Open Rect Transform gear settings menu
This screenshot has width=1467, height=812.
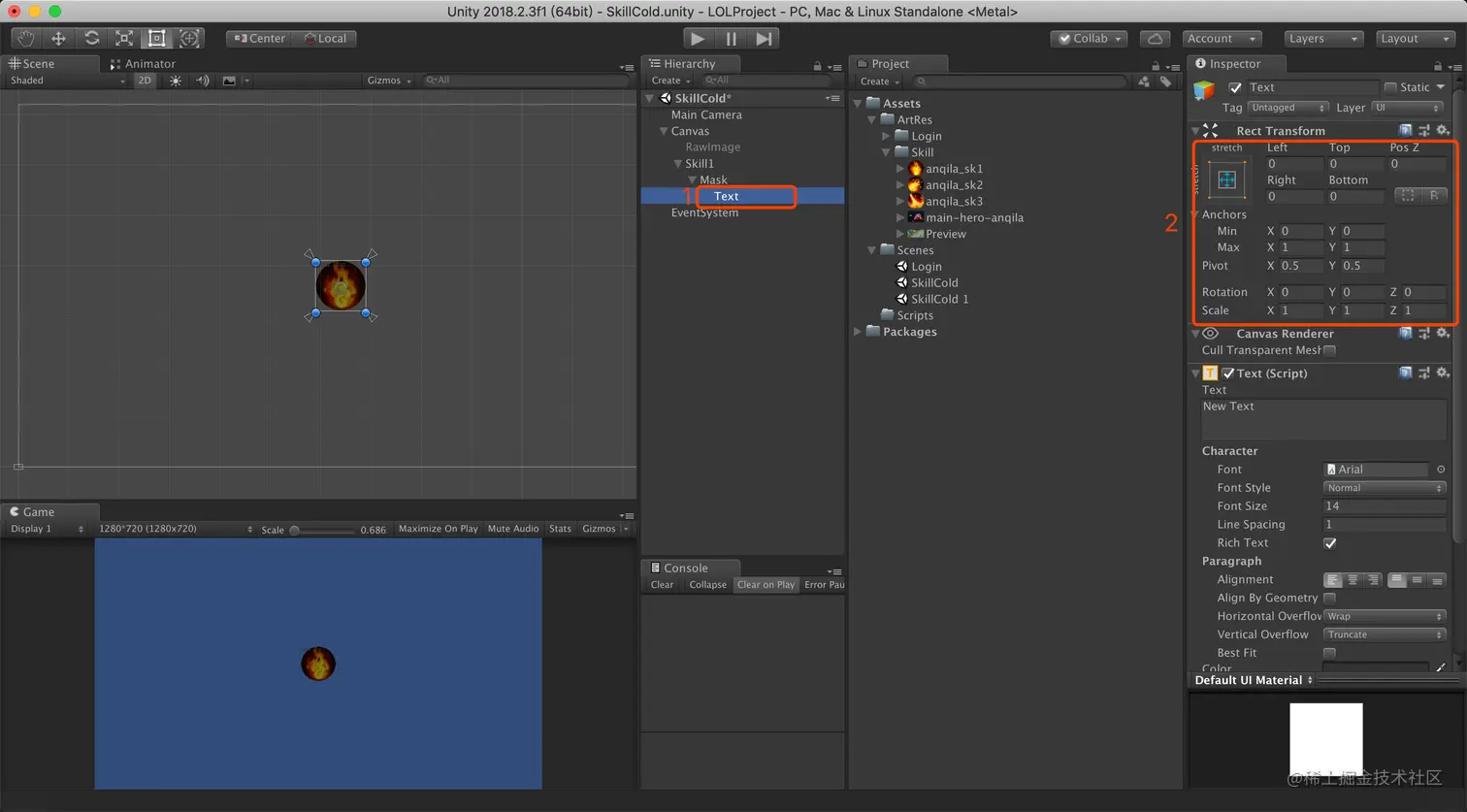(x=1443, y=130)
